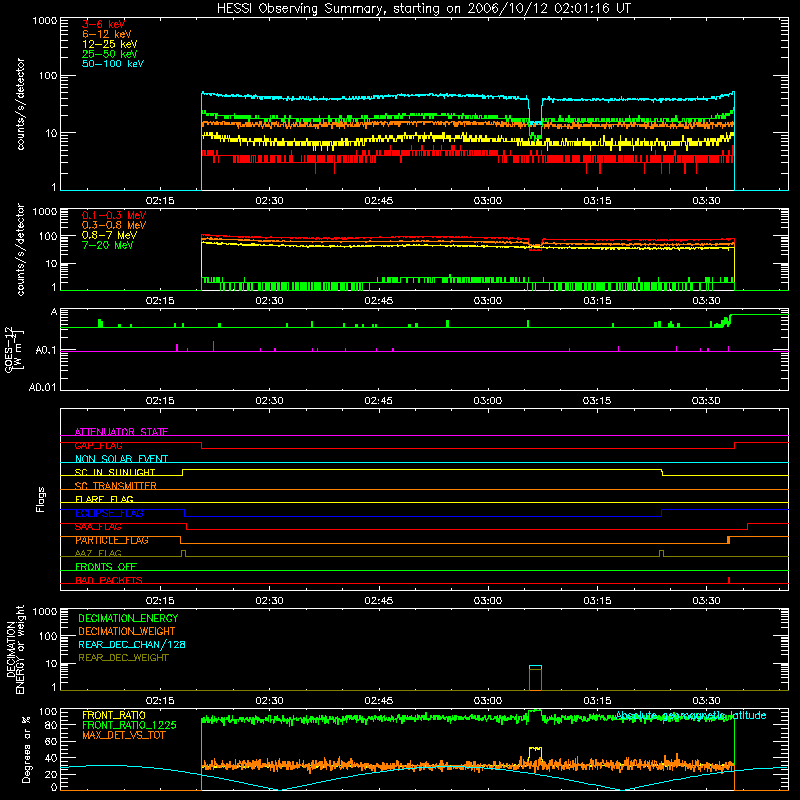Click the FLARE_FLAG label

tap(104, 499)
